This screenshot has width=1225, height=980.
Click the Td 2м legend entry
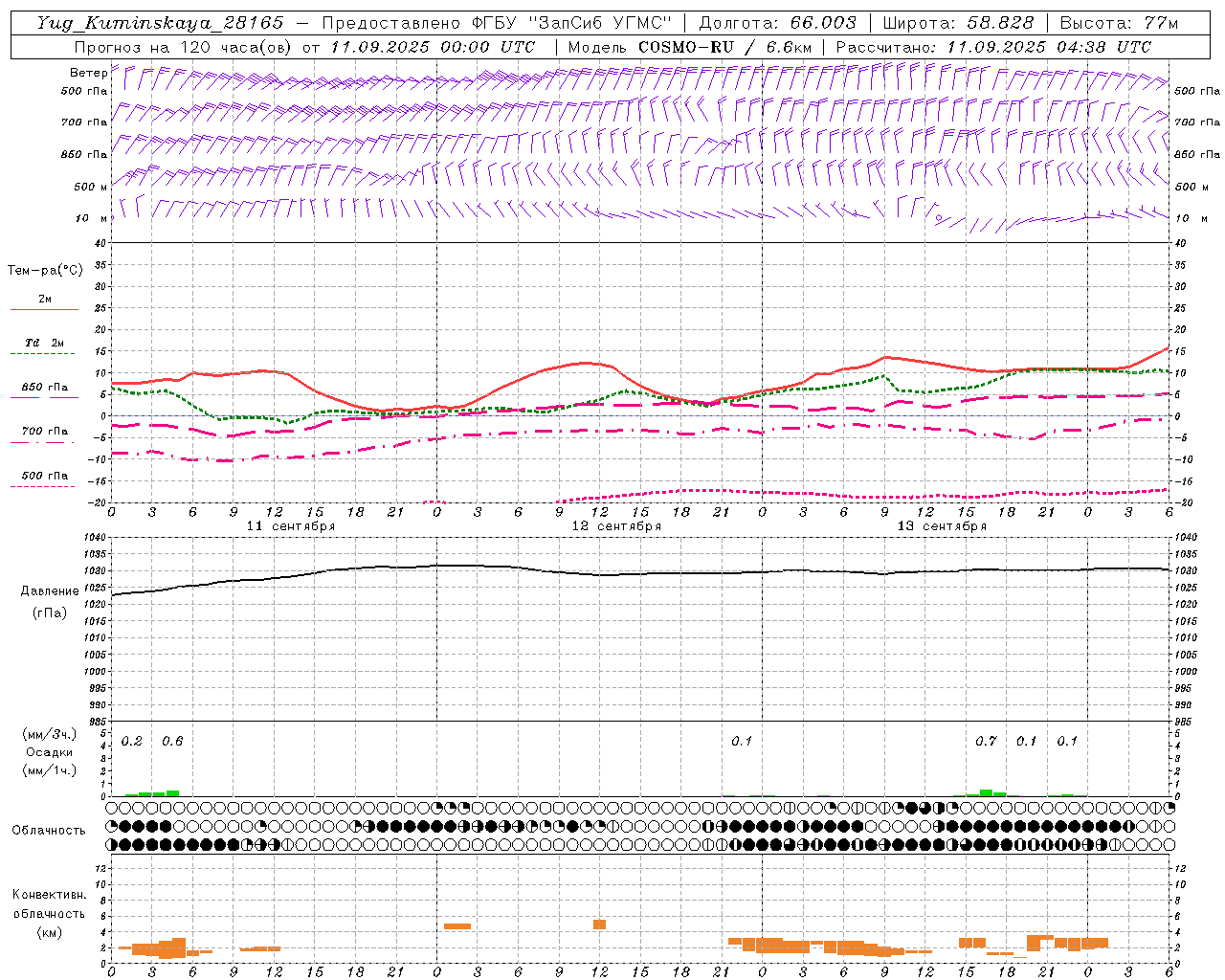[x=45, y=343]
